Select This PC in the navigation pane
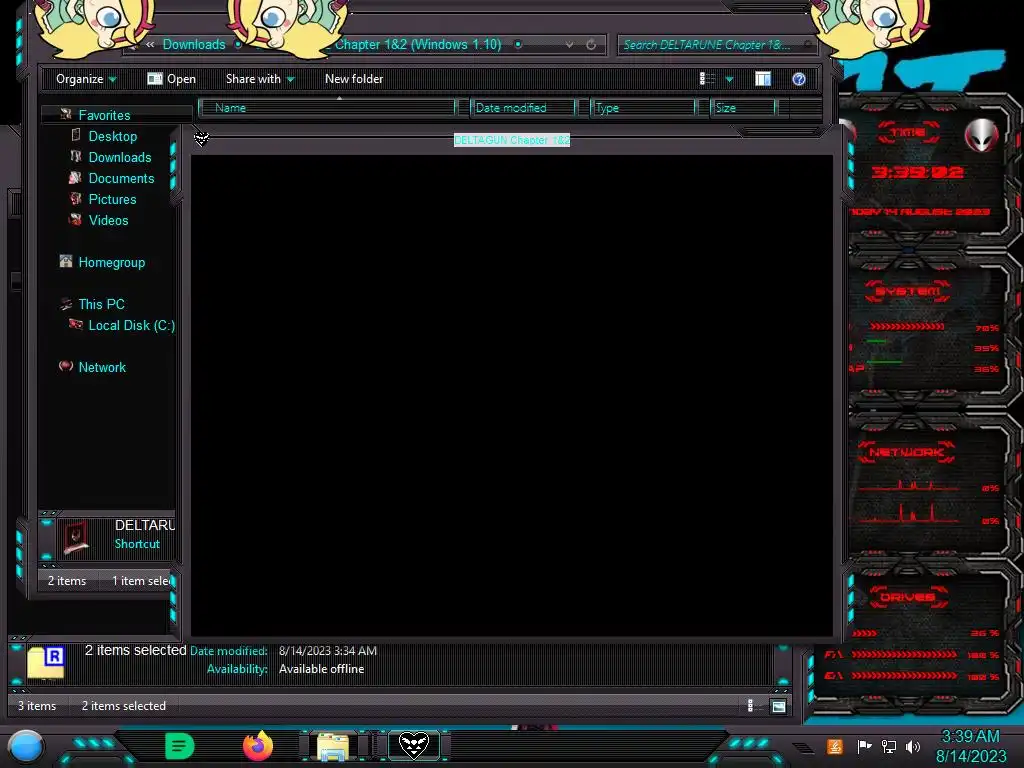 click(x=101, y=304)
